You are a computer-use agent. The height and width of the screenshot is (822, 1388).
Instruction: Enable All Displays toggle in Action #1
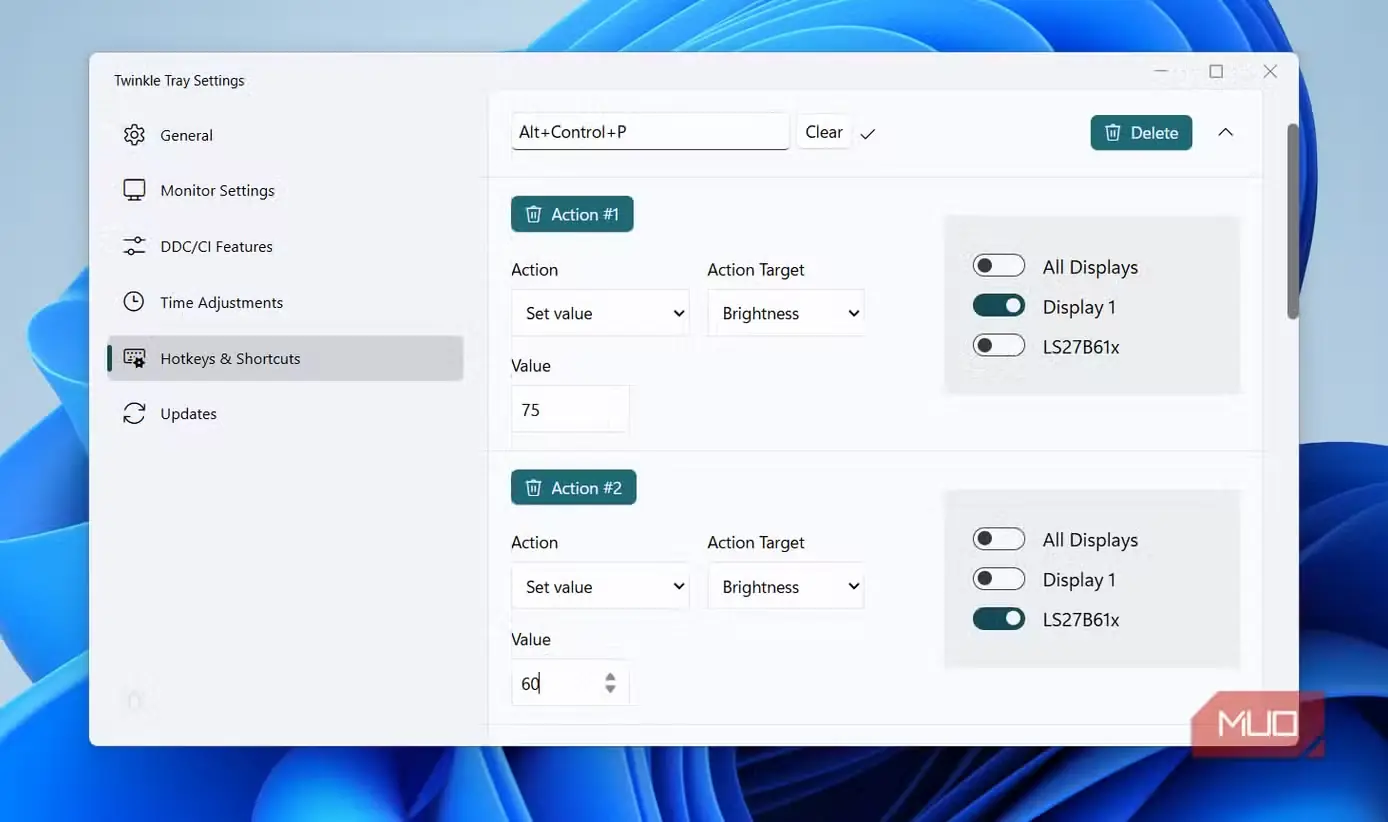[999, 266]
